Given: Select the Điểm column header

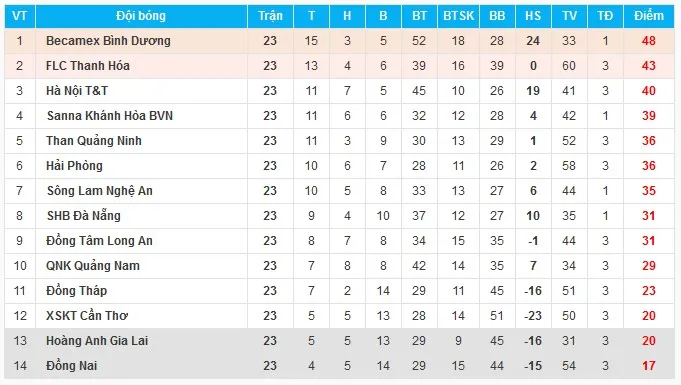Looking at the screenshot, I should click(648, 16).
